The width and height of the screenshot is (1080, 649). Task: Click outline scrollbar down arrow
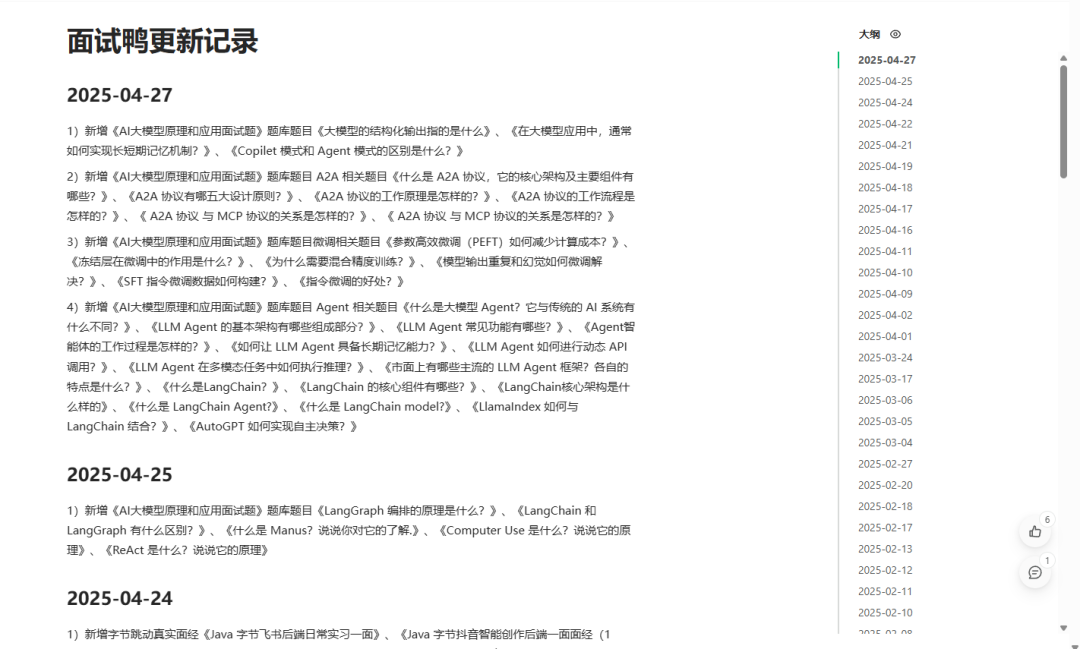[x=1063, y=628]
